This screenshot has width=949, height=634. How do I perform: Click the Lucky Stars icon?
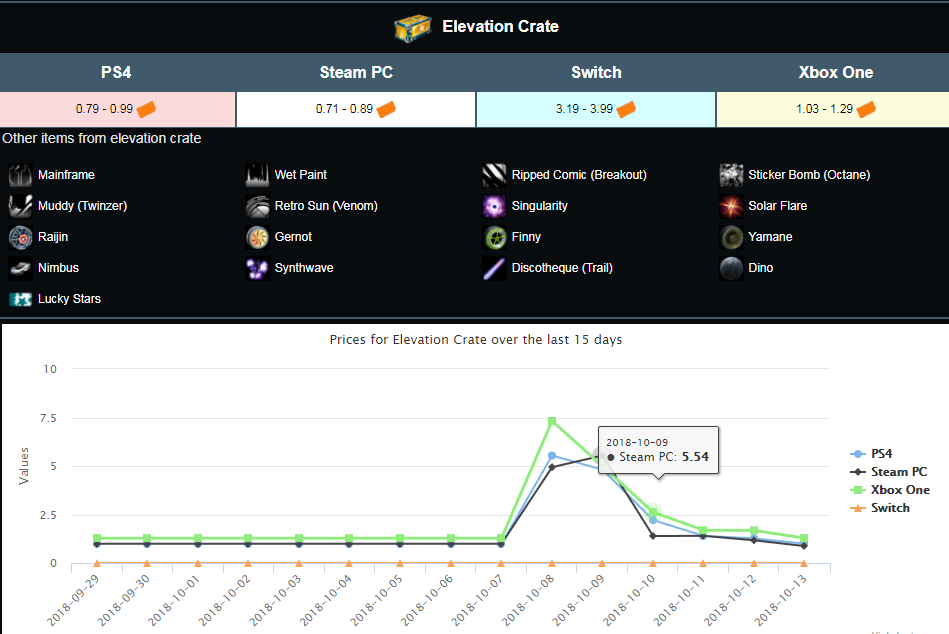pos(20,299)
